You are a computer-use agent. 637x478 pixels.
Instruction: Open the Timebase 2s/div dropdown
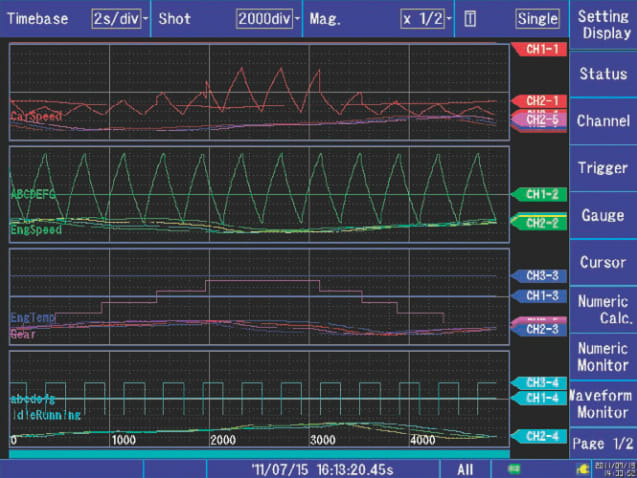coord(120,19)
